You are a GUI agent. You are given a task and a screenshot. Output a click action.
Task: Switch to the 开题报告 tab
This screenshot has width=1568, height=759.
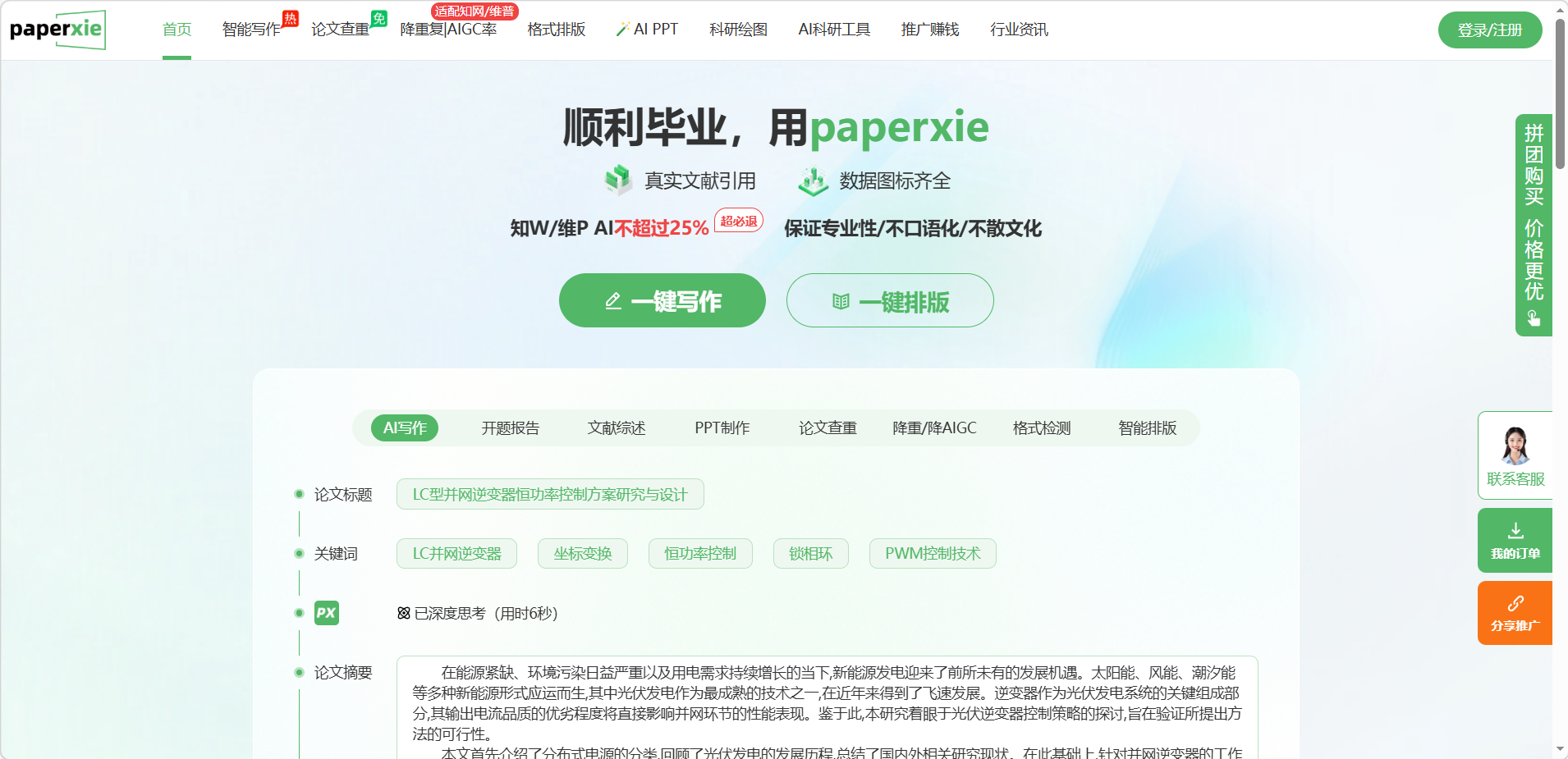pyautogui.click(x=511, y=428)
